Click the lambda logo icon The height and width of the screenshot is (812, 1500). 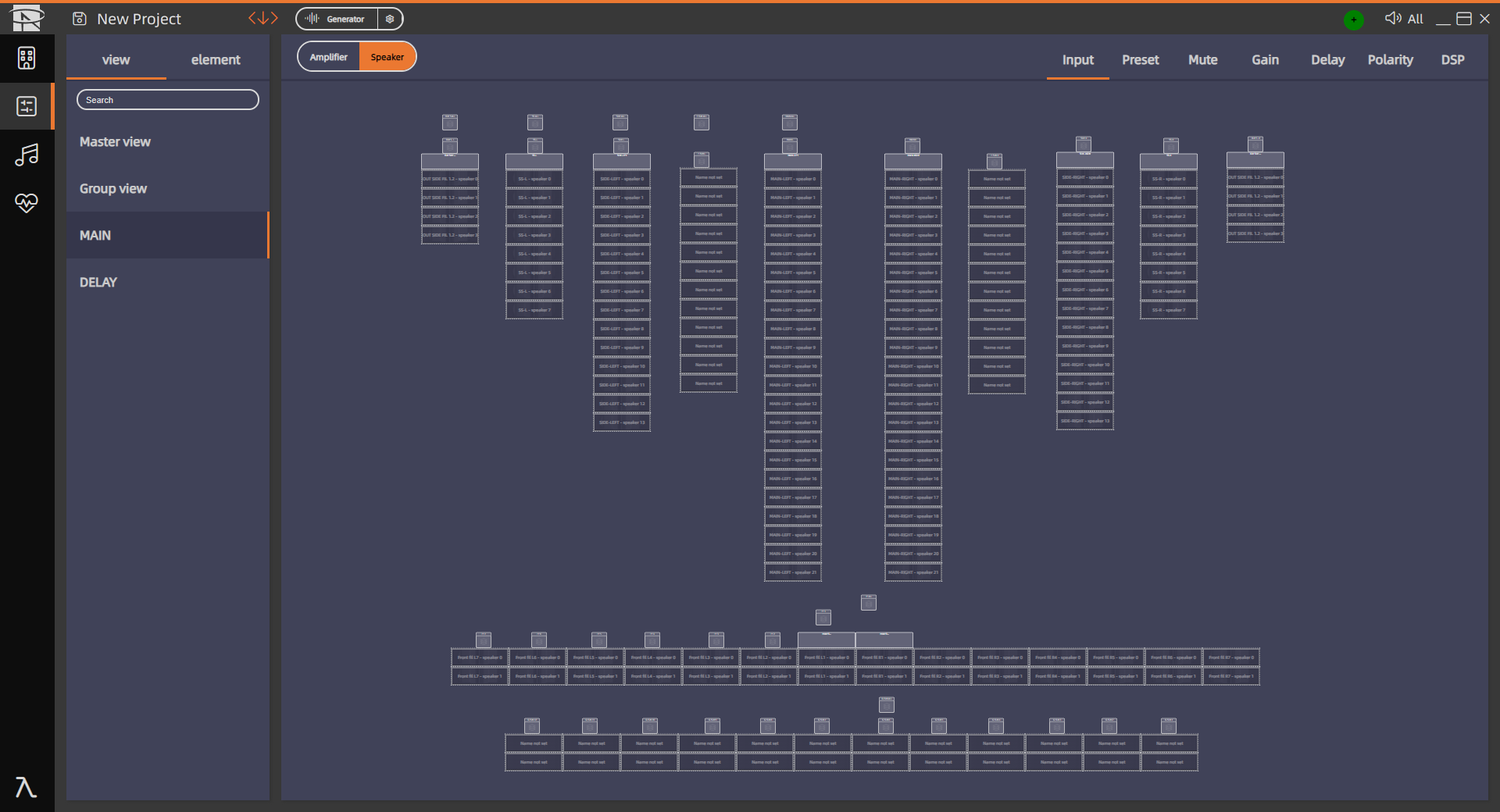(26, 787)
